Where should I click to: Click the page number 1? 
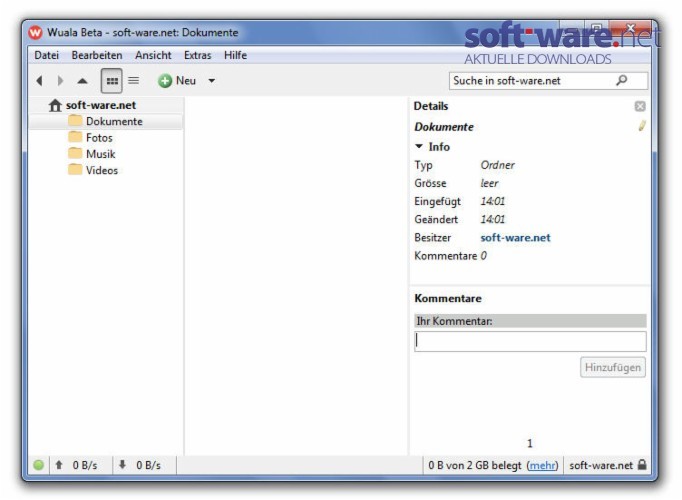click(530, 443)
